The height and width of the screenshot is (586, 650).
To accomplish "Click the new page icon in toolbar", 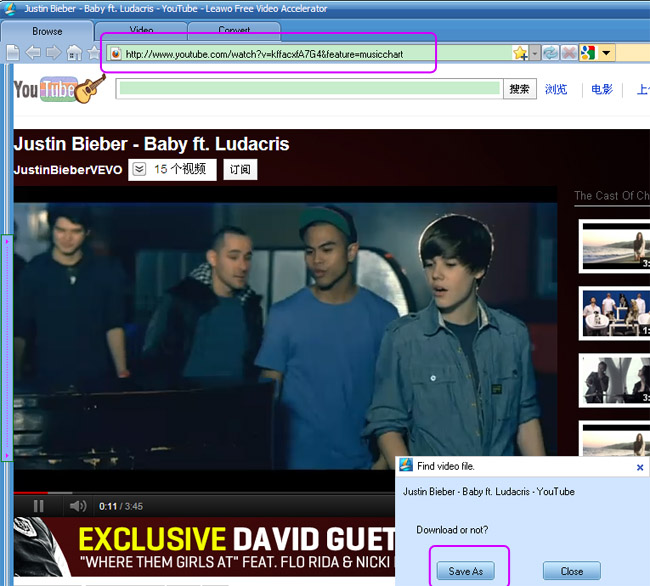I will pos(13,53).
